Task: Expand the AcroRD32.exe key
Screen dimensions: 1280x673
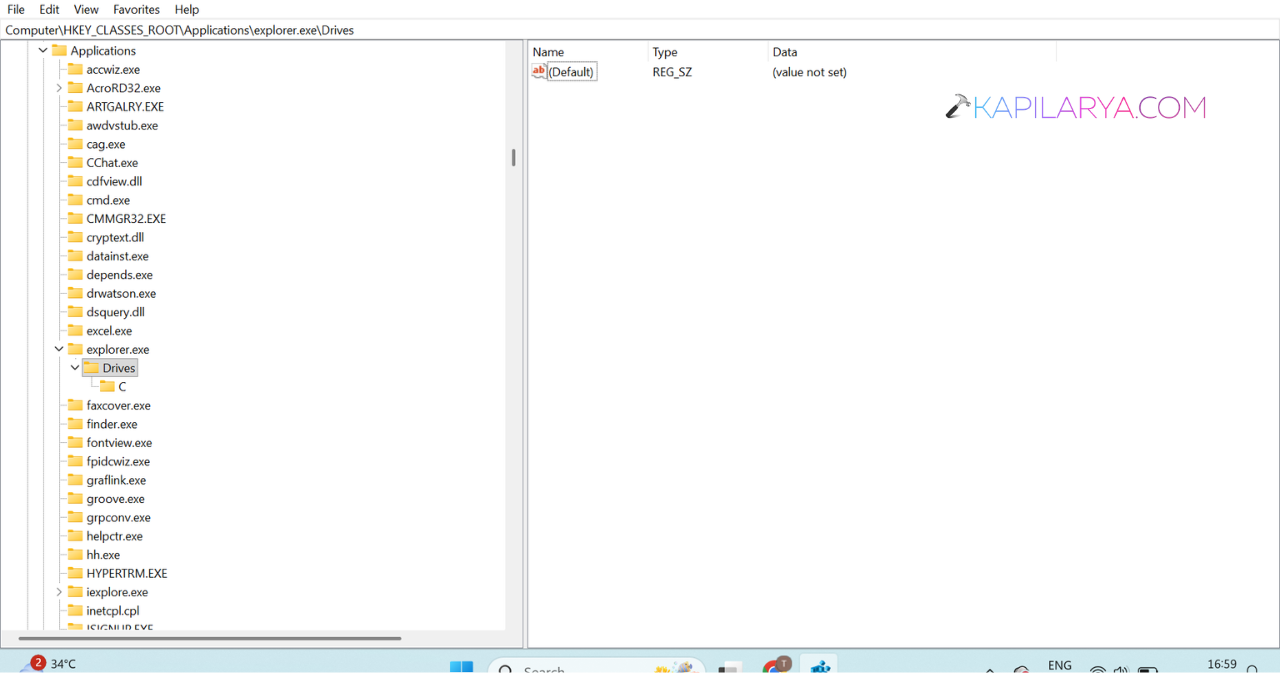Action: click(59, 88)
